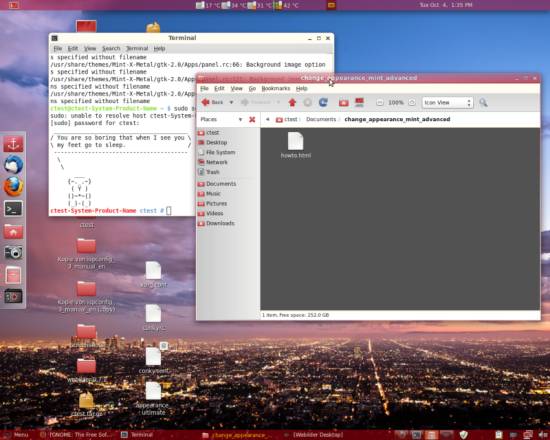550x440 pixels.
Task: Click the Stop loading toolbar icon
Action: point(308,102)
